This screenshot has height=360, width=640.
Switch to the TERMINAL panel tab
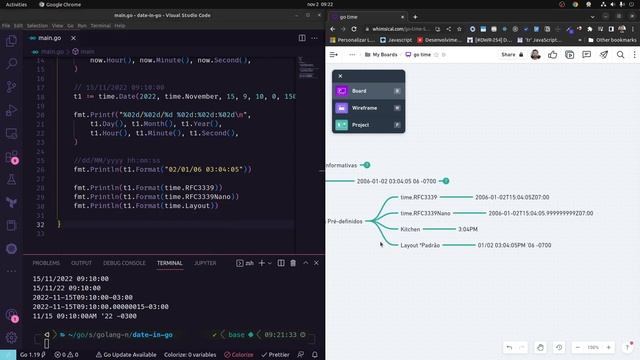[x=170, y=263]
